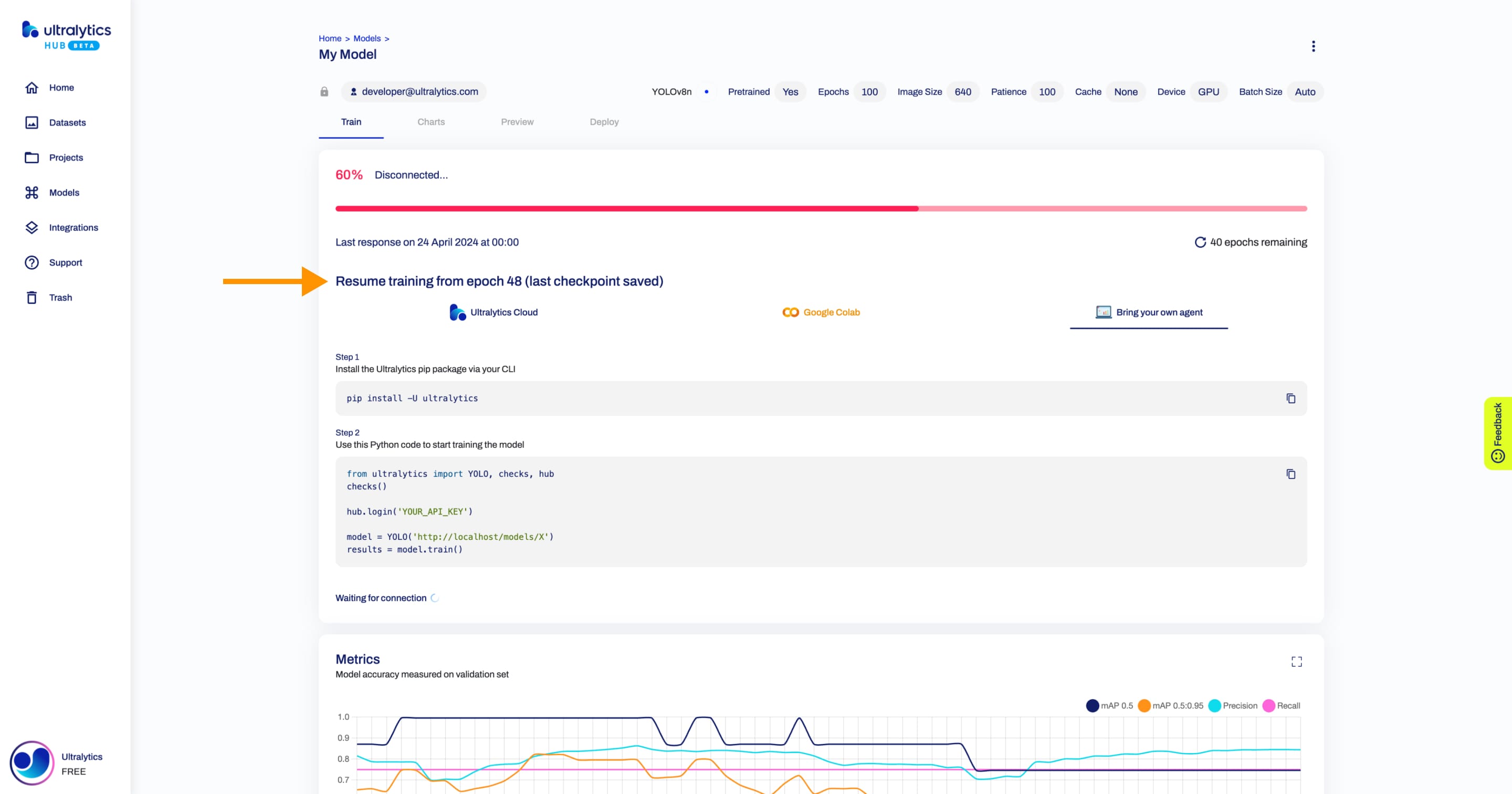
Task: Click the Integrations sidebar icon
Action: [x=32, y=227]
